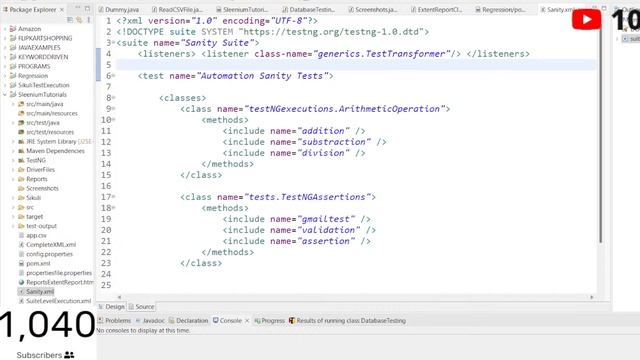Click the SuiteLevelExecution.xml file icon
The image size is (640, 360).
point(21,301)
